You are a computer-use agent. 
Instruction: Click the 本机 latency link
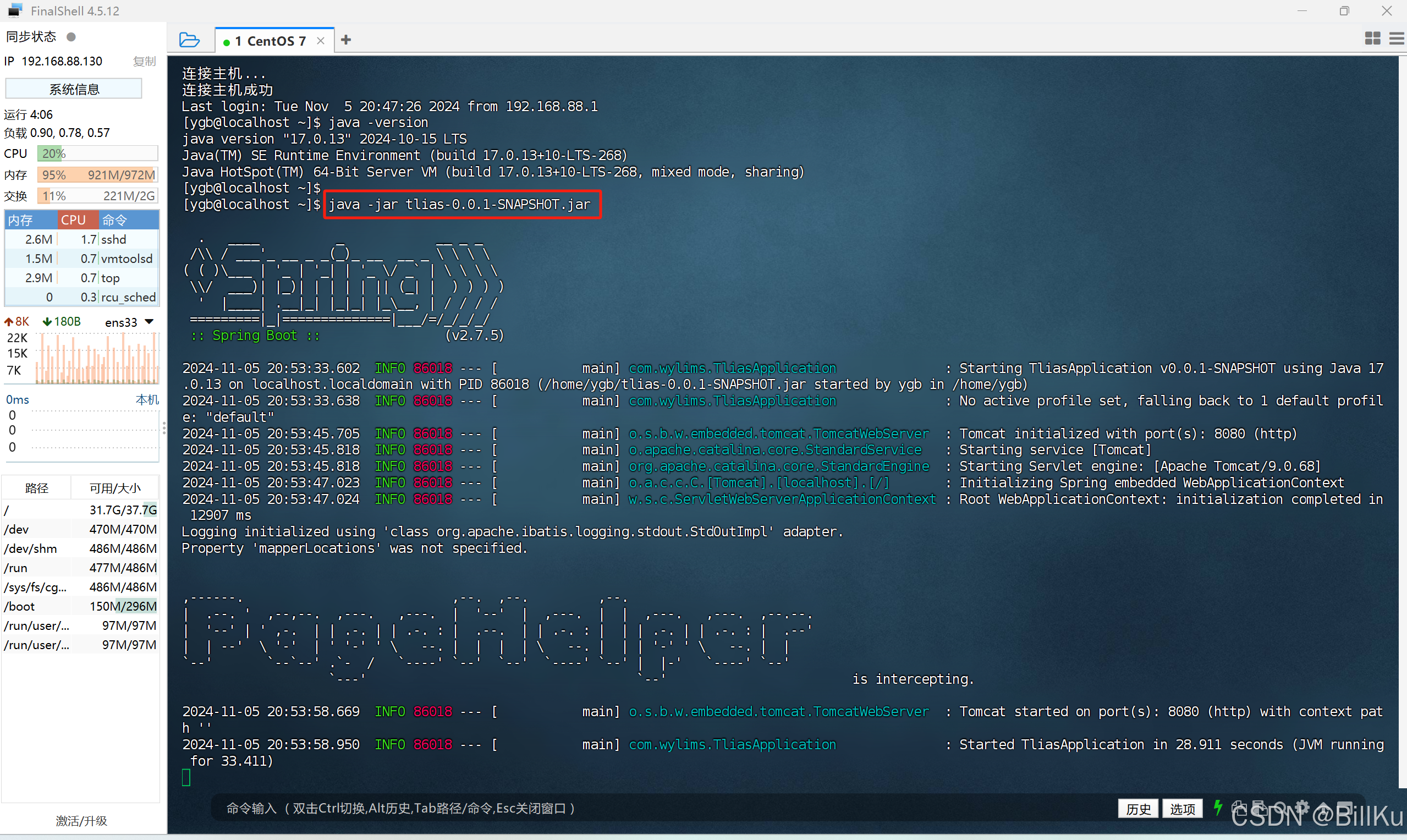click(x=147, y=399)
